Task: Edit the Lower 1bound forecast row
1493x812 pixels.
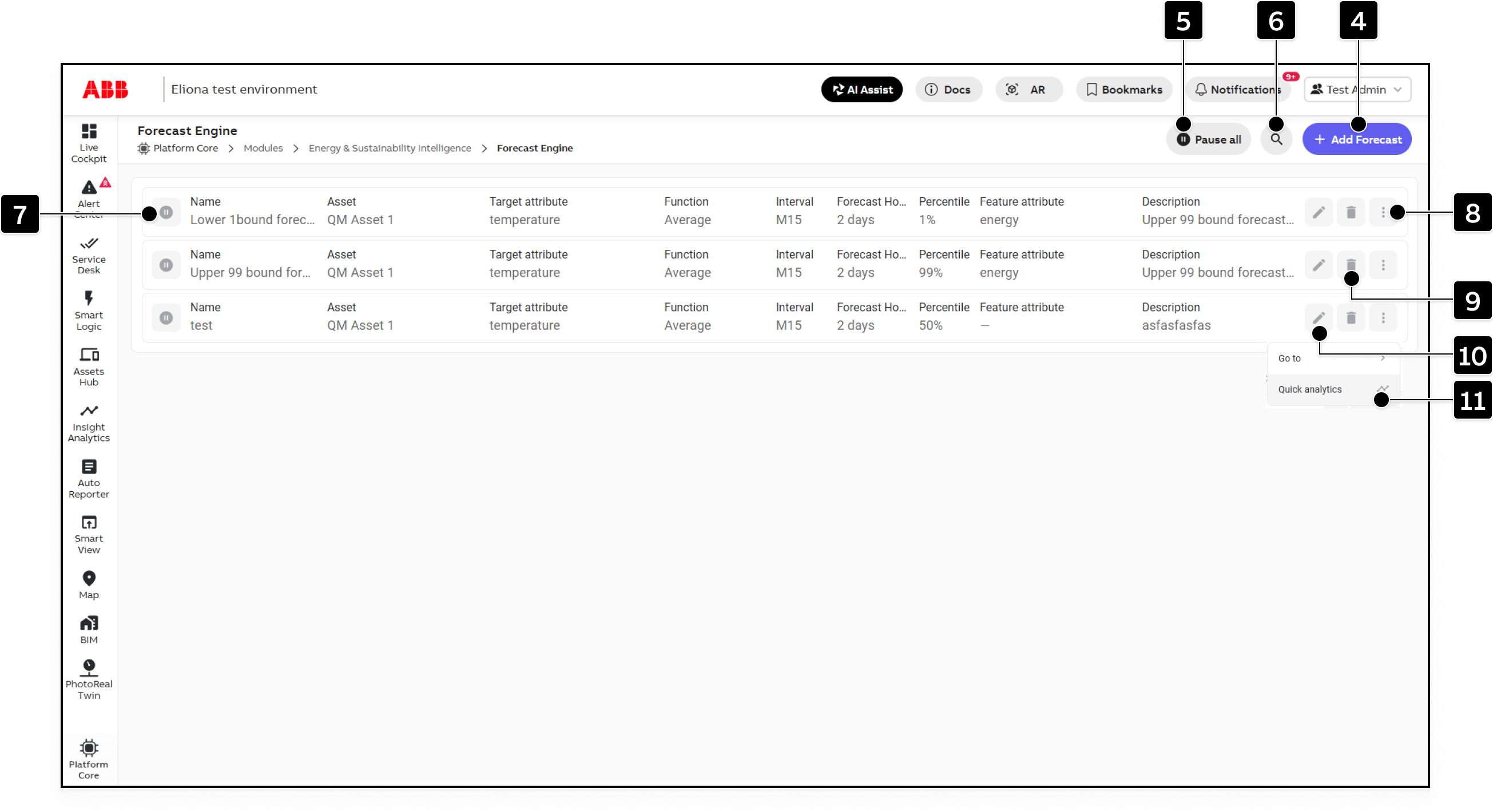Action: [1319, 212]
